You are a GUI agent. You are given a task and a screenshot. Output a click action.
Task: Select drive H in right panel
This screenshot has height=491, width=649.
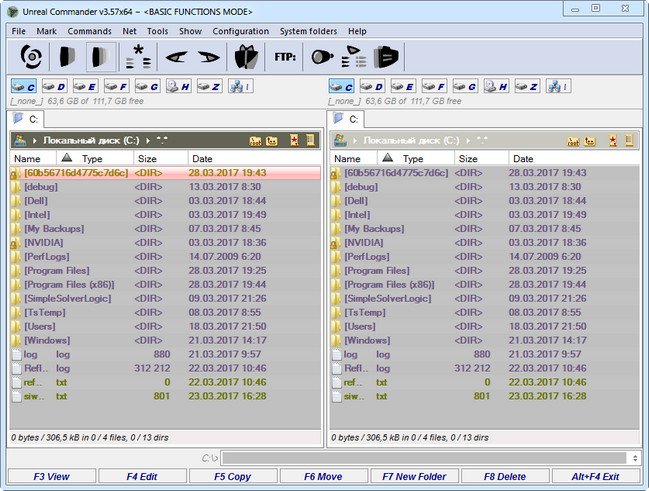(x=496, y=87)
